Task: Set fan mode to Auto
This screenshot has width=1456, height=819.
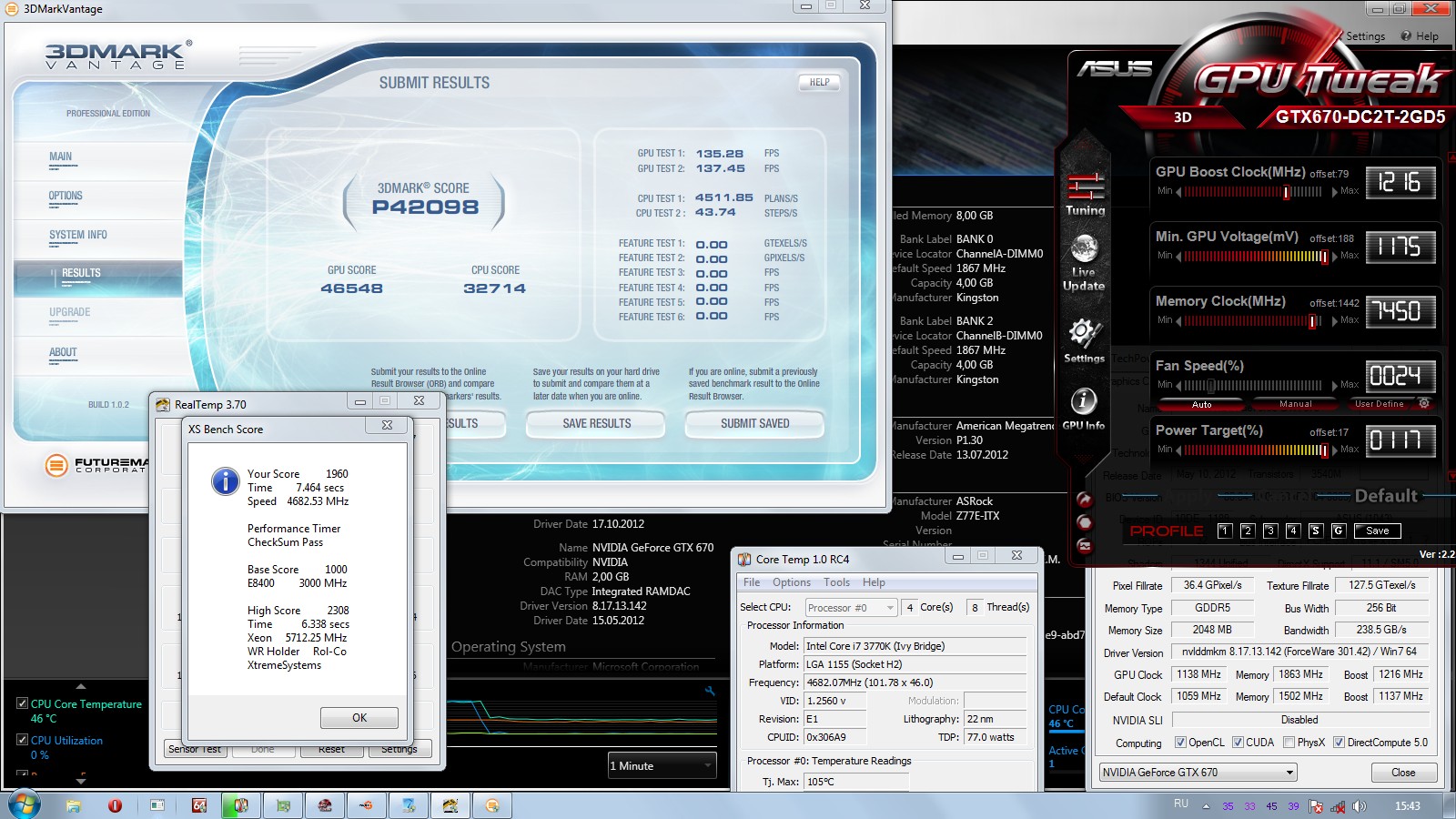Action: [1201, 404]
